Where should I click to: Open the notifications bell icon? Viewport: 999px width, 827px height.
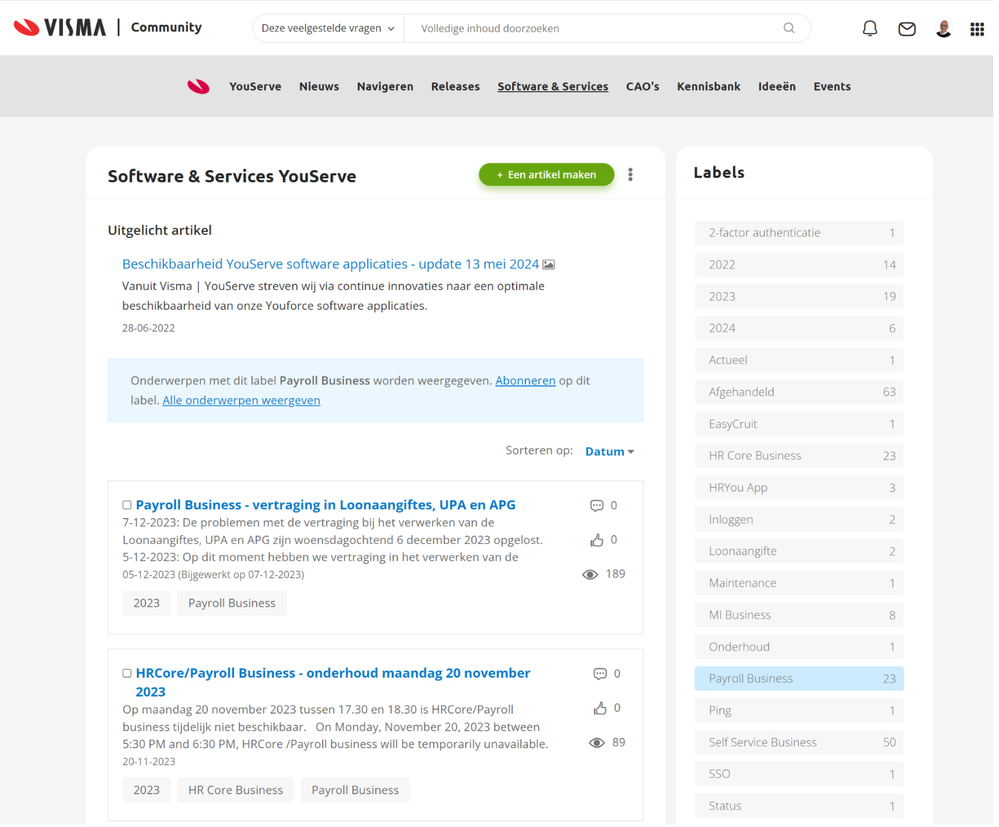pos(869,29)
